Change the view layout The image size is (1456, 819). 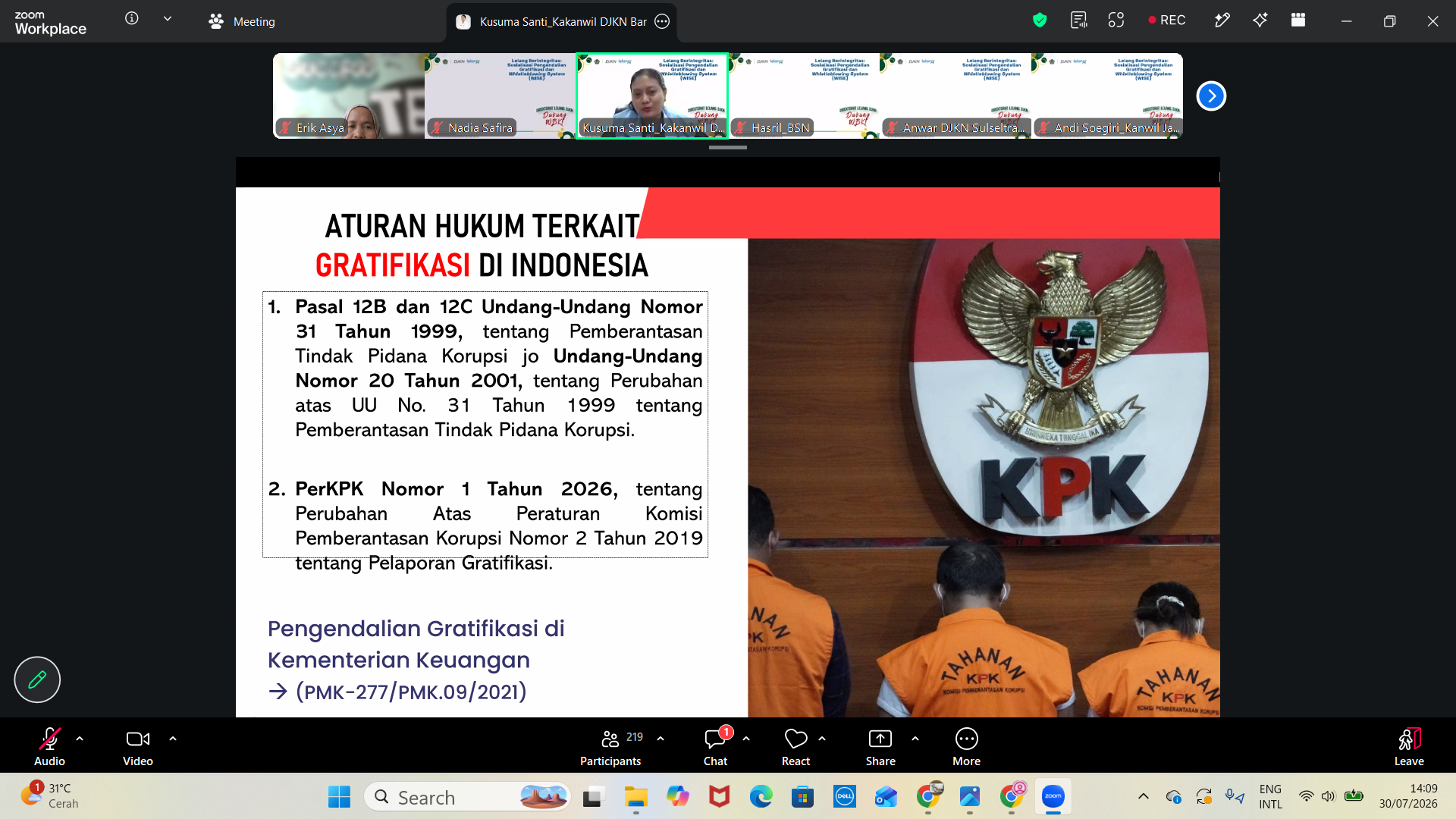1298,20
